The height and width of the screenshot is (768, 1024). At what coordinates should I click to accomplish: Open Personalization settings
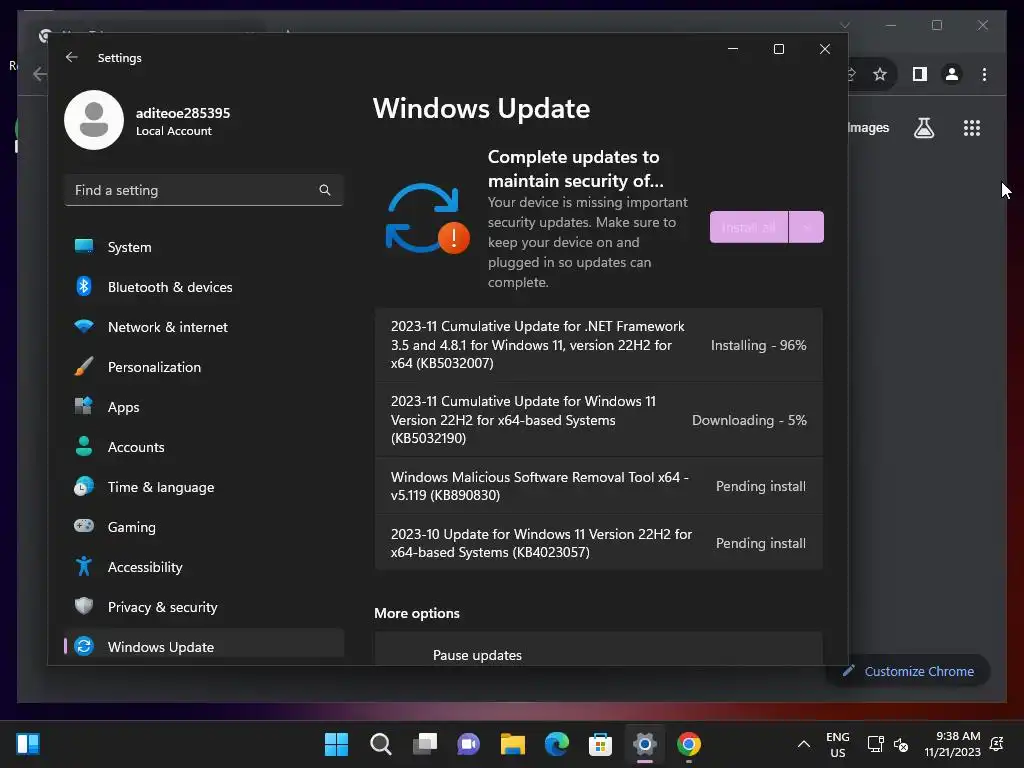tap(204, 367)
